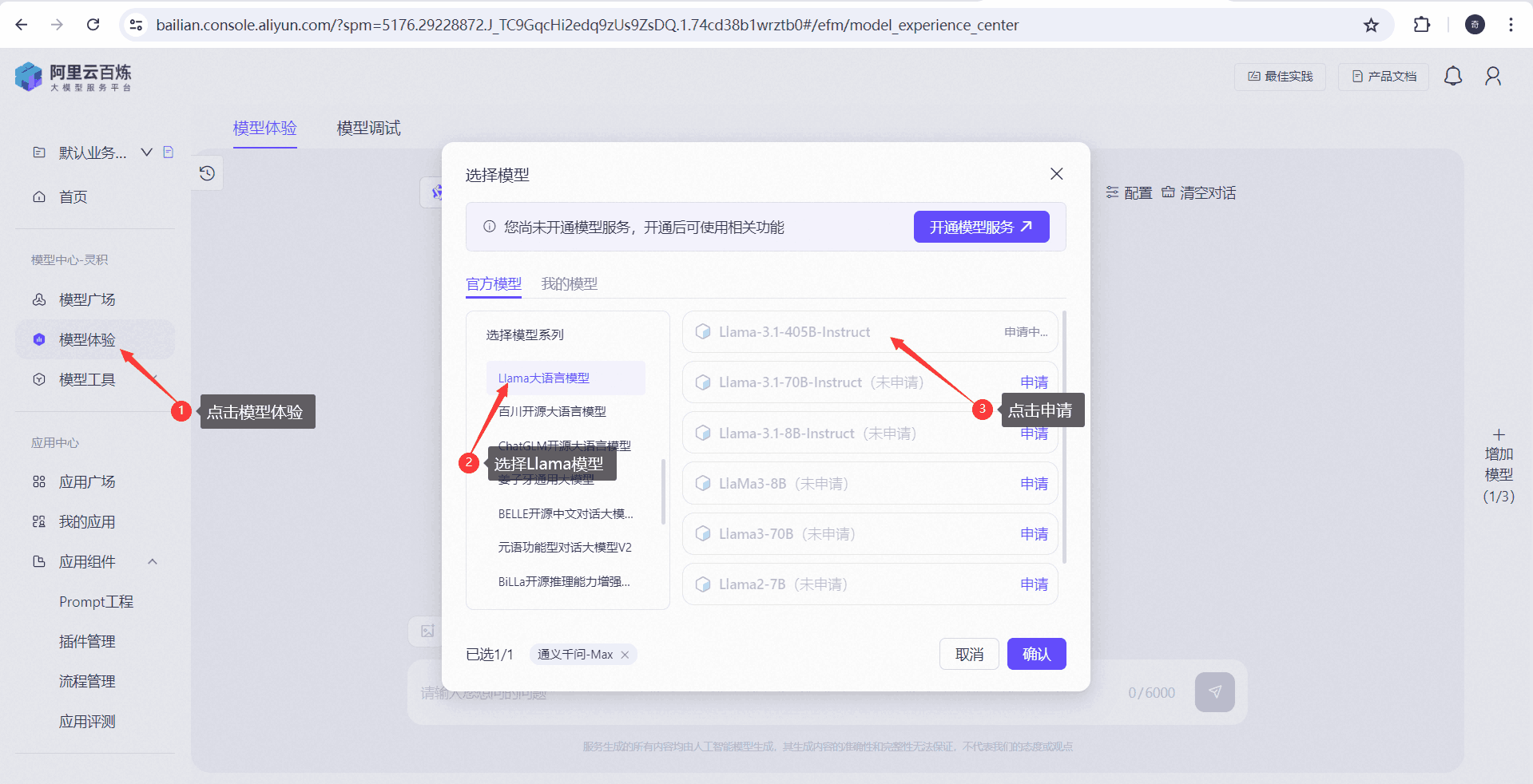The width and height of the screenshot is (1533, 784).
Task: Switch to the 模型调试 top tab
Action: (x=368, y=128)
